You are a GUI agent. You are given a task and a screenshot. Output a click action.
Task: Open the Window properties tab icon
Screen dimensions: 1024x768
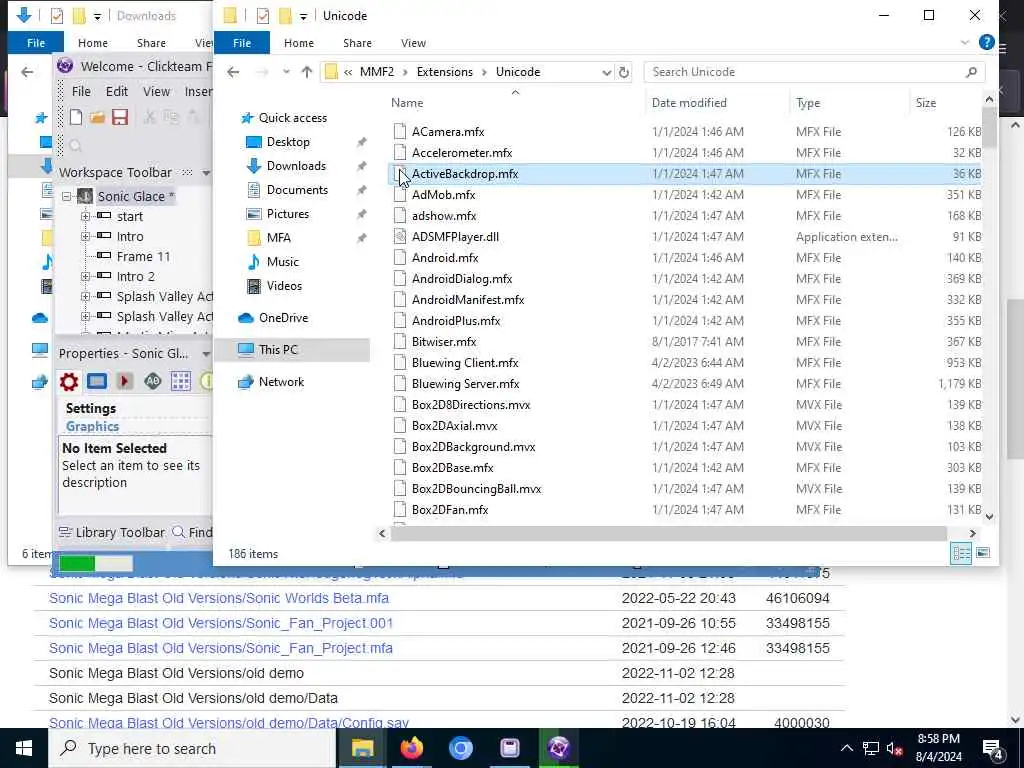tap(97, 381)
